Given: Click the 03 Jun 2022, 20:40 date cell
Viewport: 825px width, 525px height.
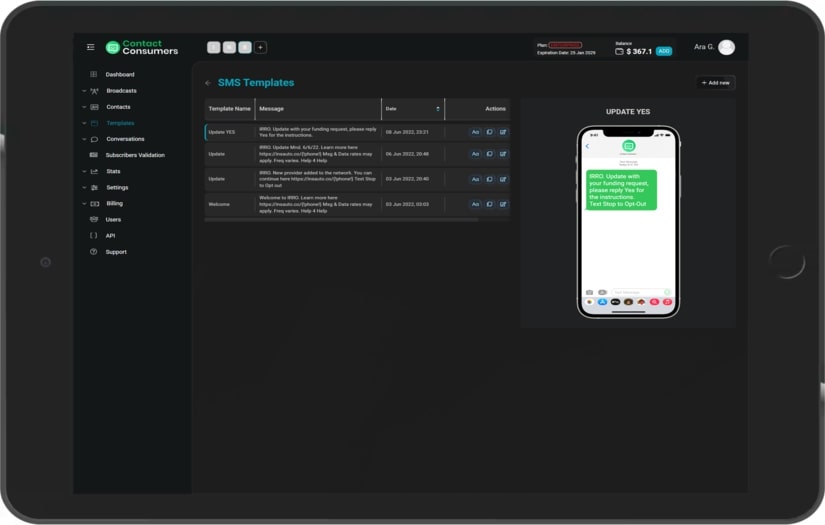Looking at the screenshot, I should 407,179.
